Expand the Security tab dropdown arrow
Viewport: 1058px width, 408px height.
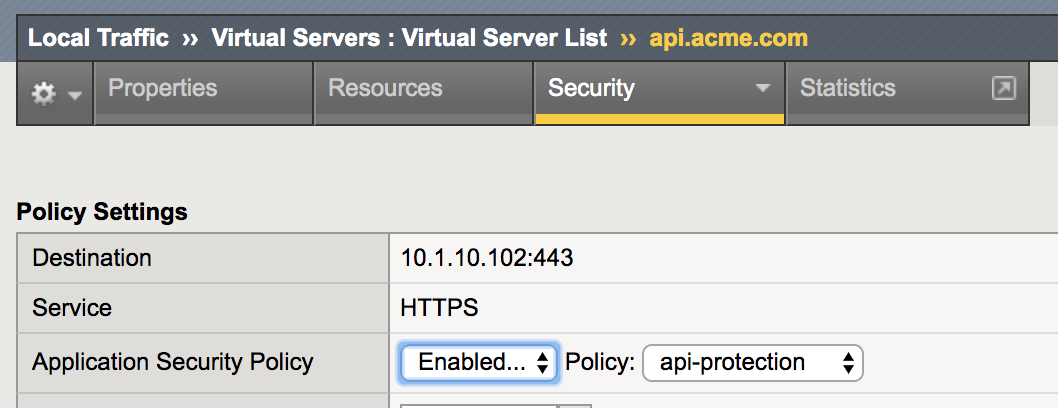point(763,88)
